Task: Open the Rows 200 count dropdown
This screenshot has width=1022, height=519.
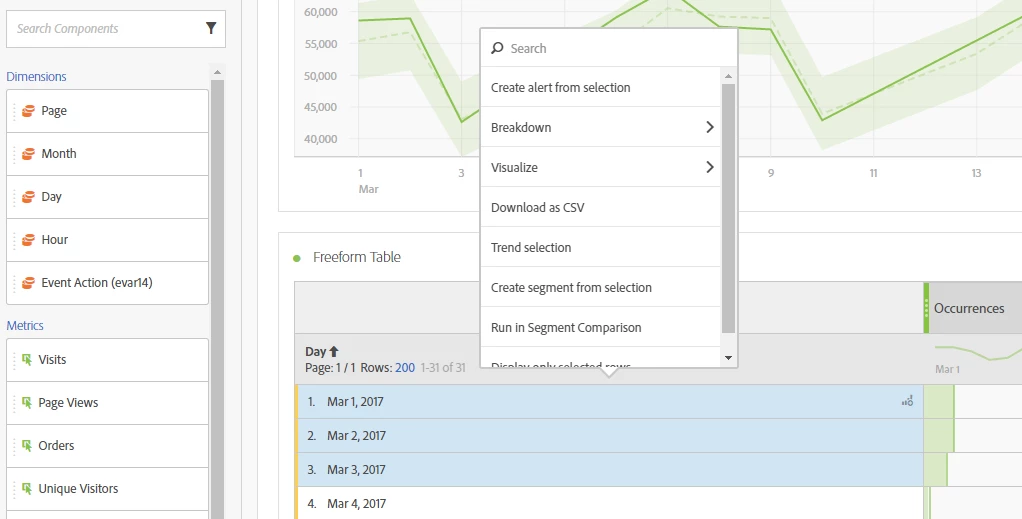Action: (405, 368)
